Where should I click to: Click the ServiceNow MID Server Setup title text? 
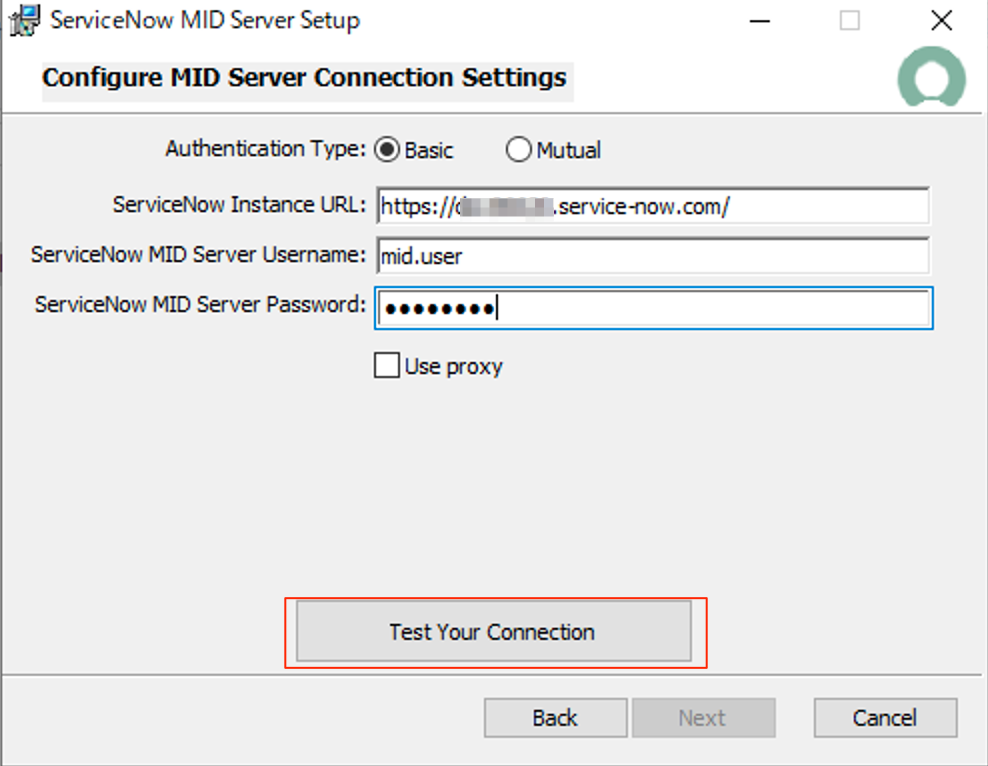pos(207,20)
